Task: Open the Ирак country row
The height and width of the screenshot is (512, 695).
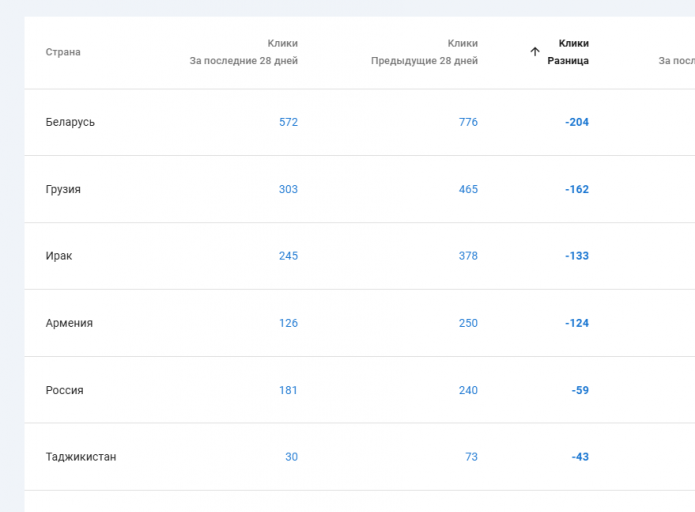Action: tap(59, 256)
